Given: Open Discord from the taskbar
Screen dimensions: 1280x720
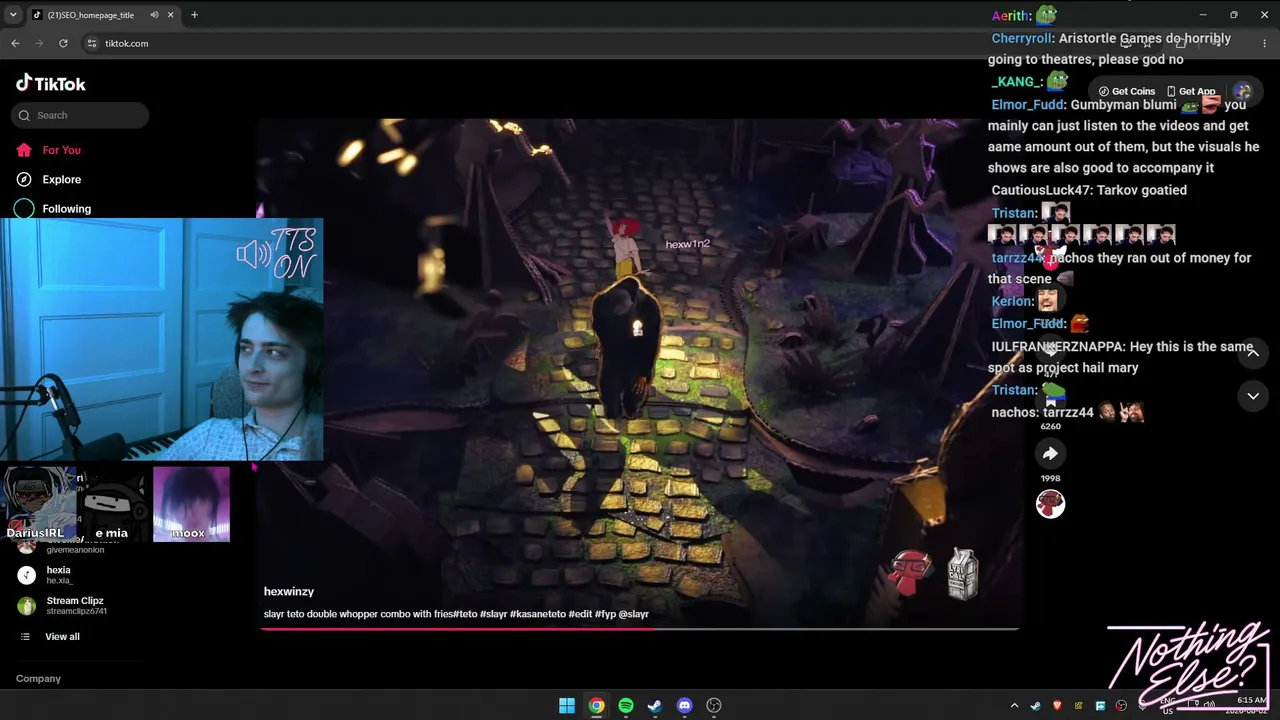Looking at the screenshot, I should coord(684,706).
